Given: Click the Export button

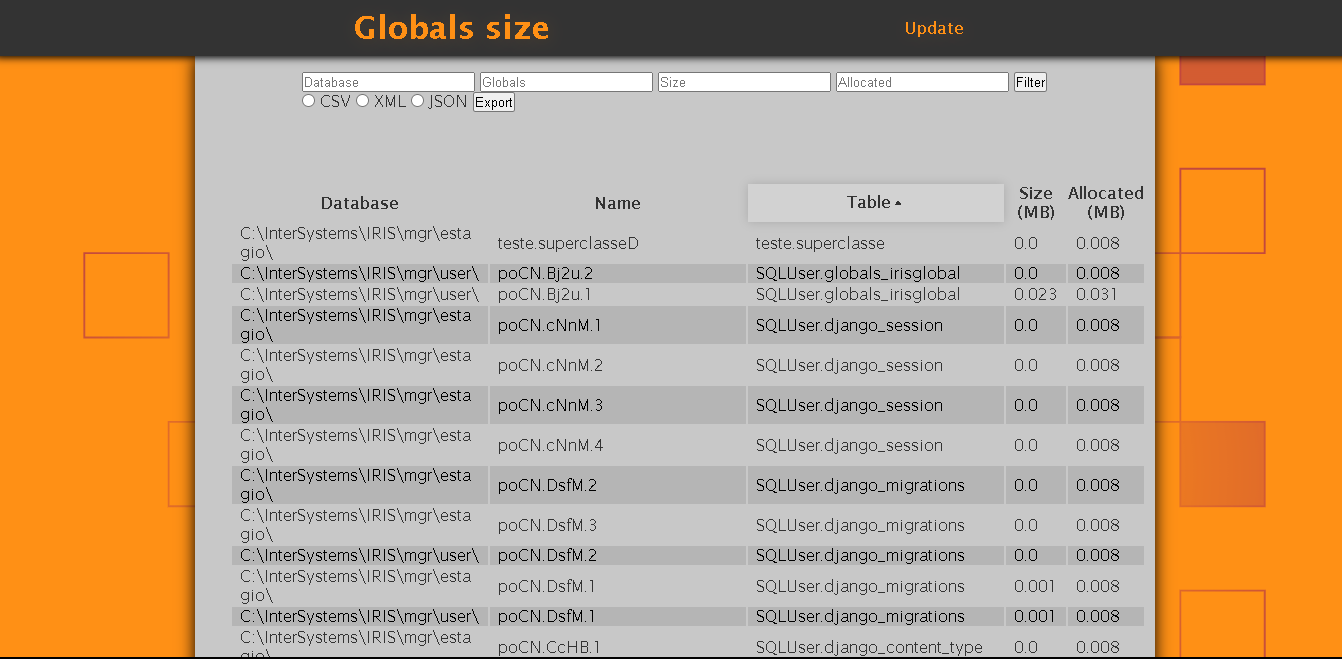Looking at the screenshot, I should coord(493,102).
